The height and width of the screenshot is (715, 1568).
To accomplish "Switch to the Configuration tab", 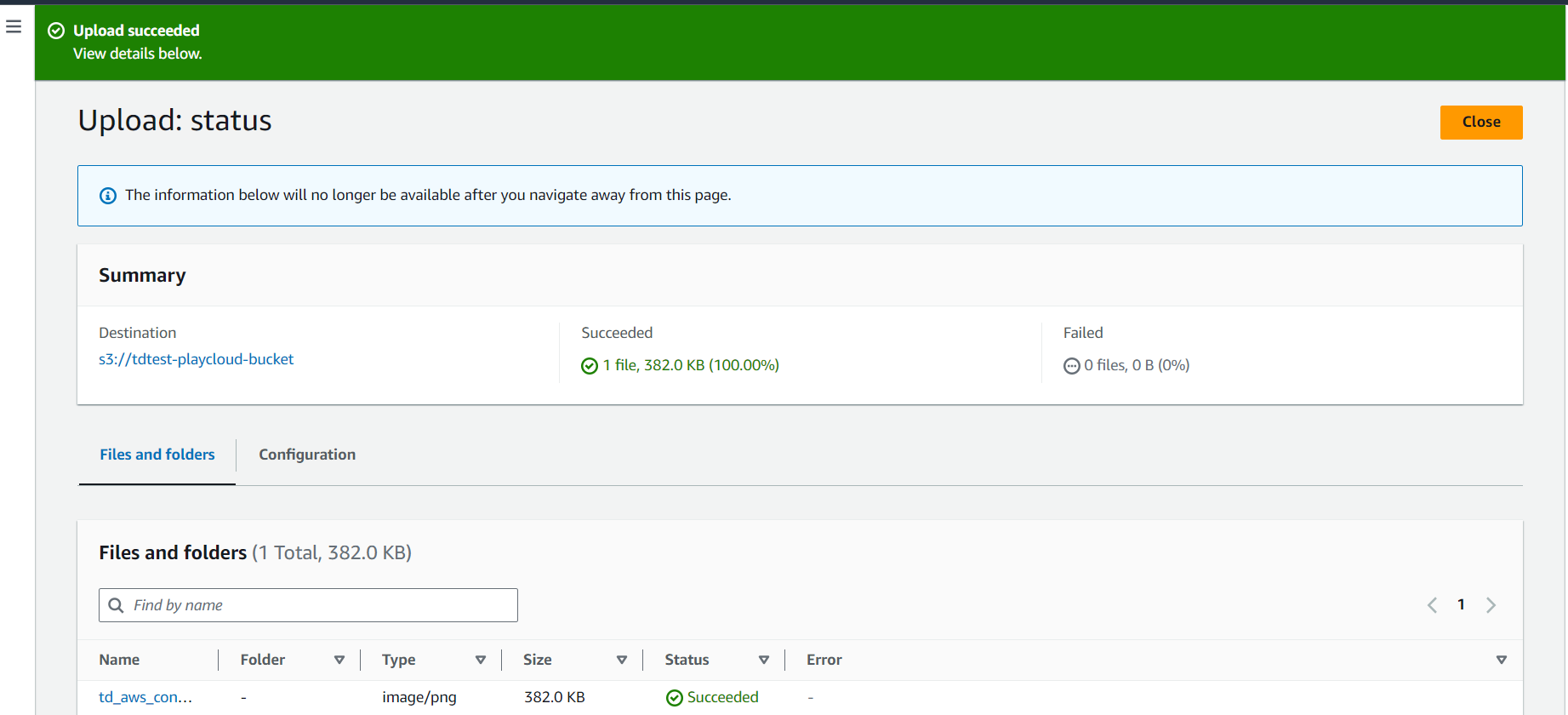I will 307,455.
